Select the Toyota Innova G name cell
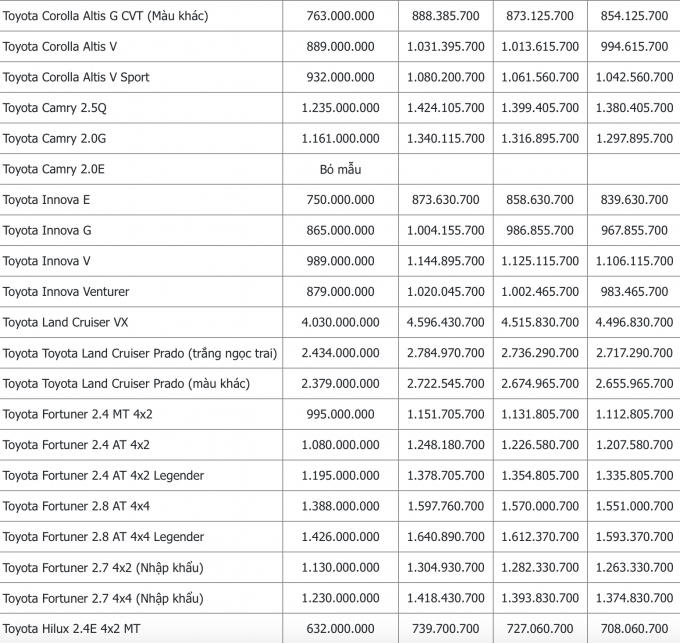680x643 pixels. pos(47,230)
